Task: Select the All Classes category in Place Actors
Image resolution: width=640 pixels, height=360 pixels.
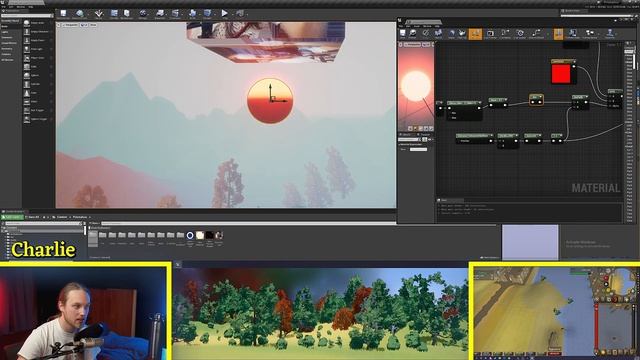Action: click(x=7, y=60)
